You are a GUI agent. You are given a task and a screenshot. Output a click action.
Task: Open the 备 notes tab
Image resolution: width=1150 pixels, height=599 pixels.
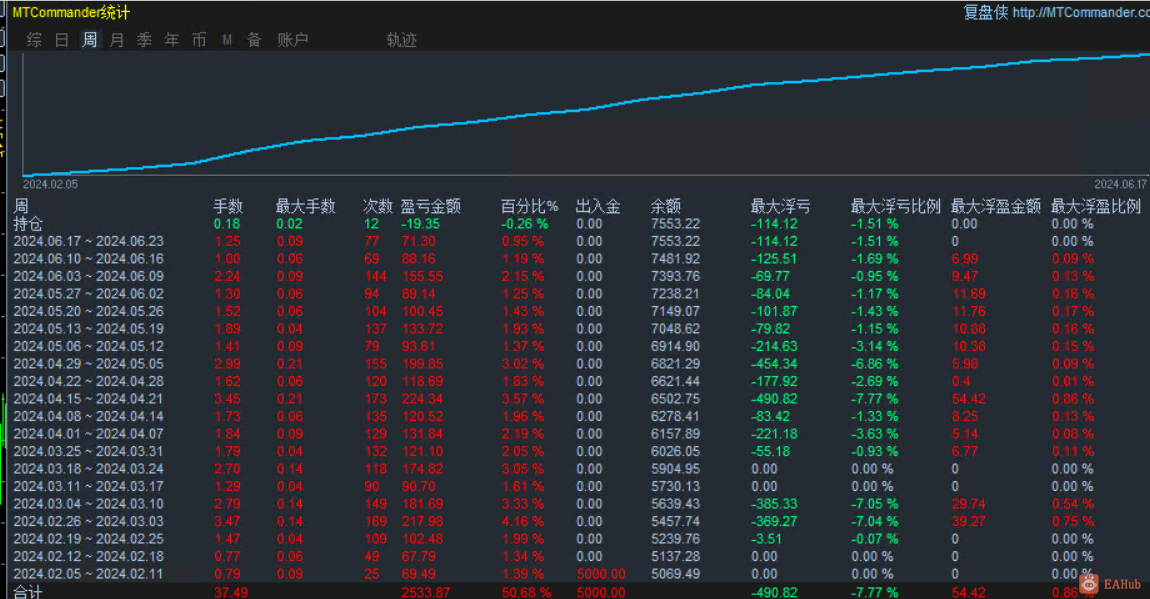point(254,40)
